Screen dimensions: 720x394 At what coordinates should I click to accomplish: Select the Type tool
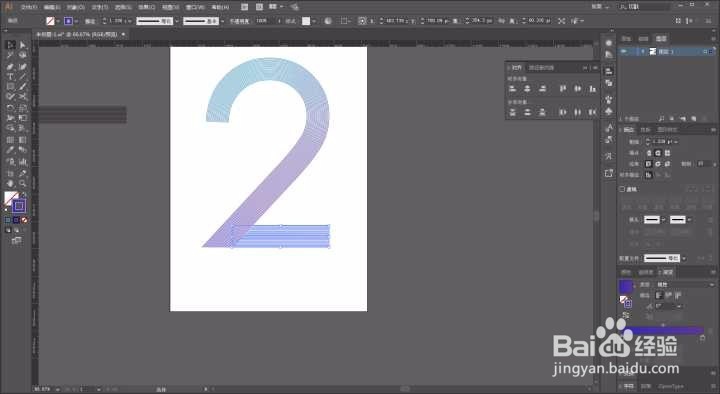tap(10, 77)
